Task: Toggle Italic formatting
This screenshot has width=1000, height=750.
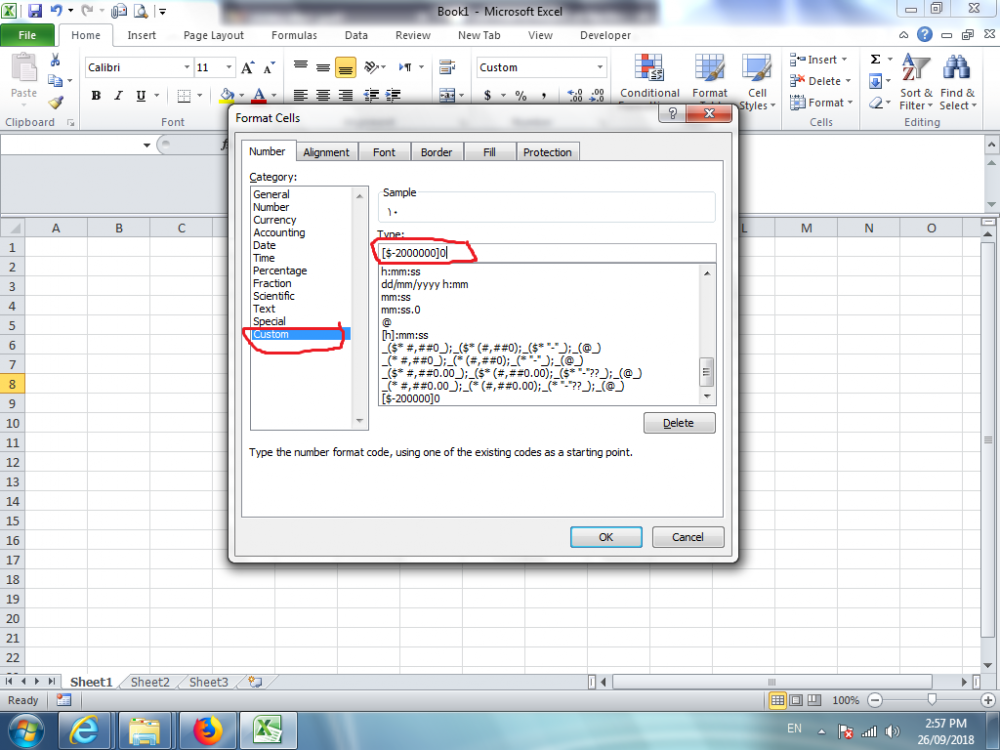Action: coord(118,96)
